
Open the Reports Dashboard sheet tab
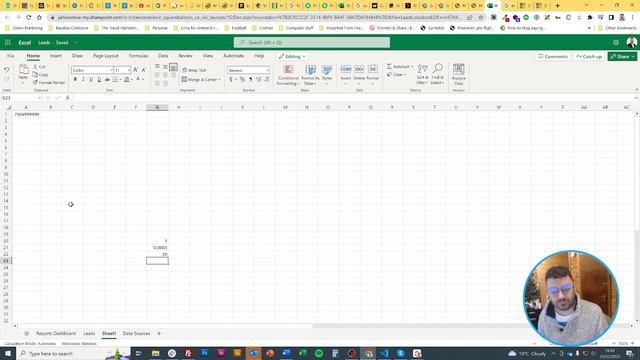(56, 333)
